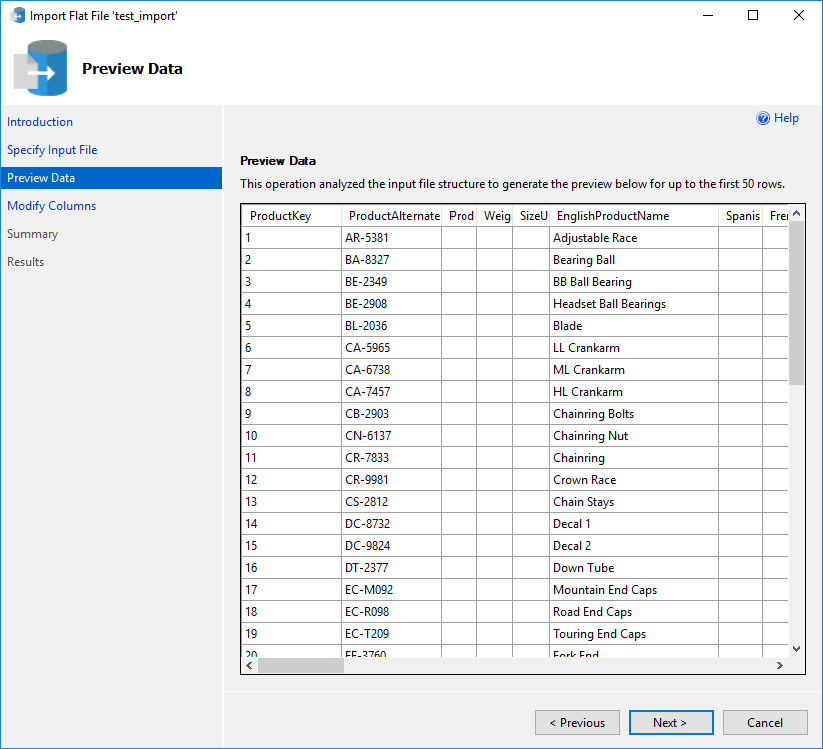Click the vertical scrollbar down arrow

pyautogui.click(x=796, y=648)
